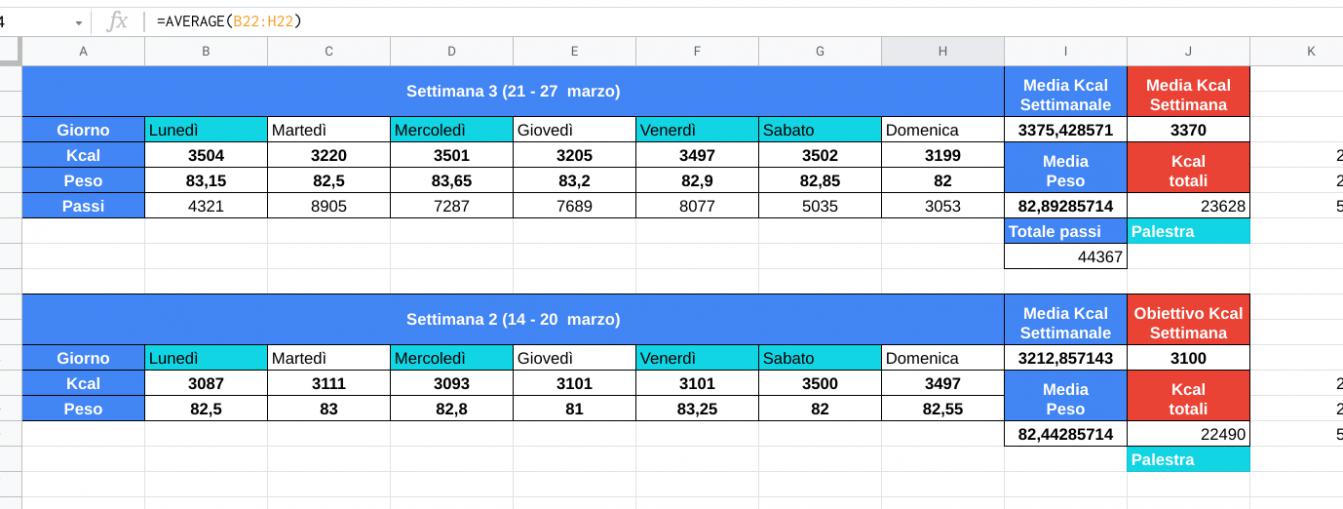Viewport: 1343px width, 509px height.
Task: Click the Palestra cell below 23628
Action: point(1188,232)
